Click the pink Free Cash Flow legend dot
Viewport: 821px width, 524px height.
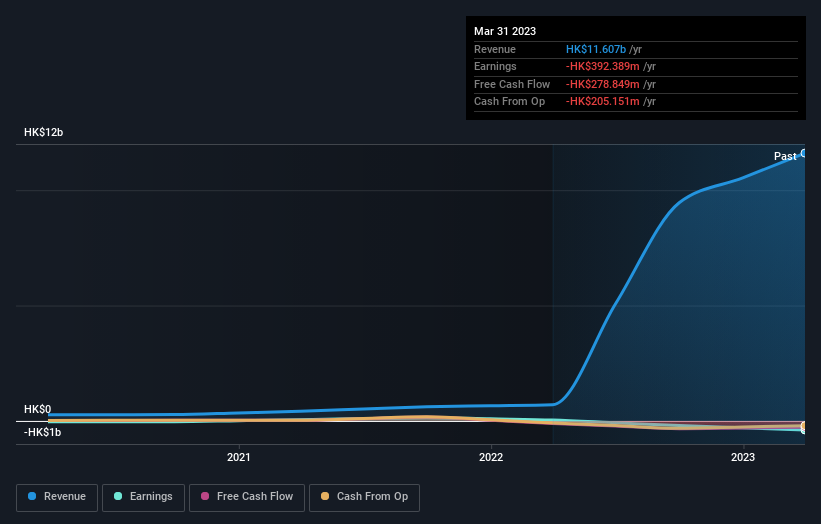click(205, 496)
